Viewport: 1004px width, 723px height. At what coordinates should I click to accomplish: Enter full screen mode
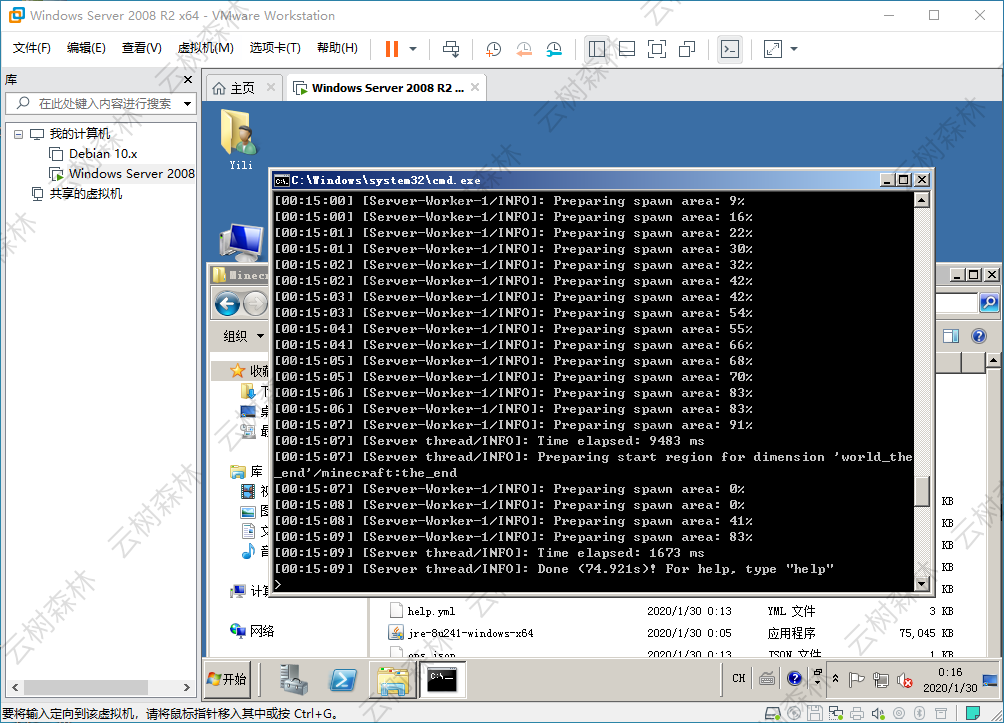click(657, 49)
